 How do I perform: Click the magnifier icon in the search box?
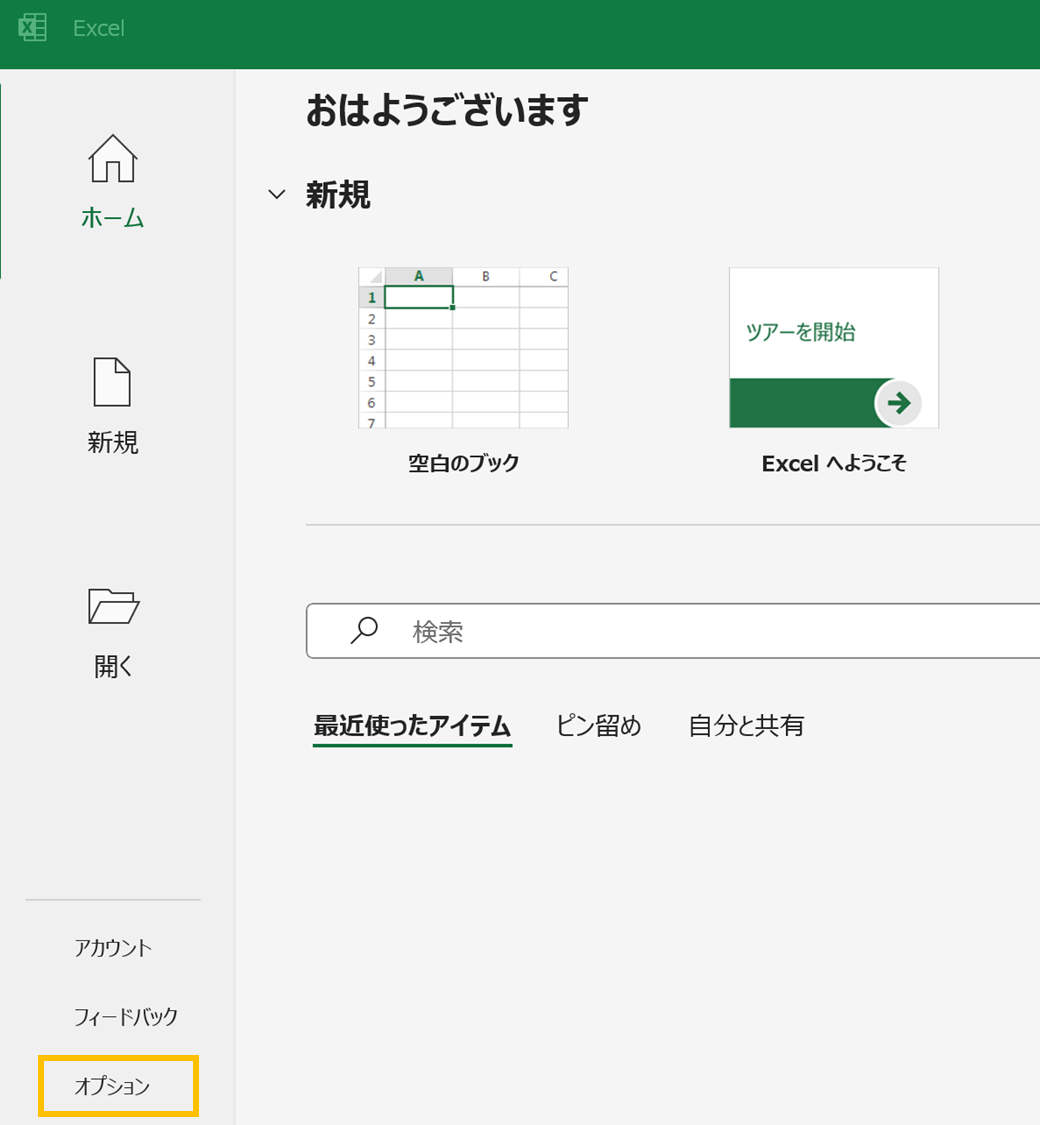coord(364,630)
